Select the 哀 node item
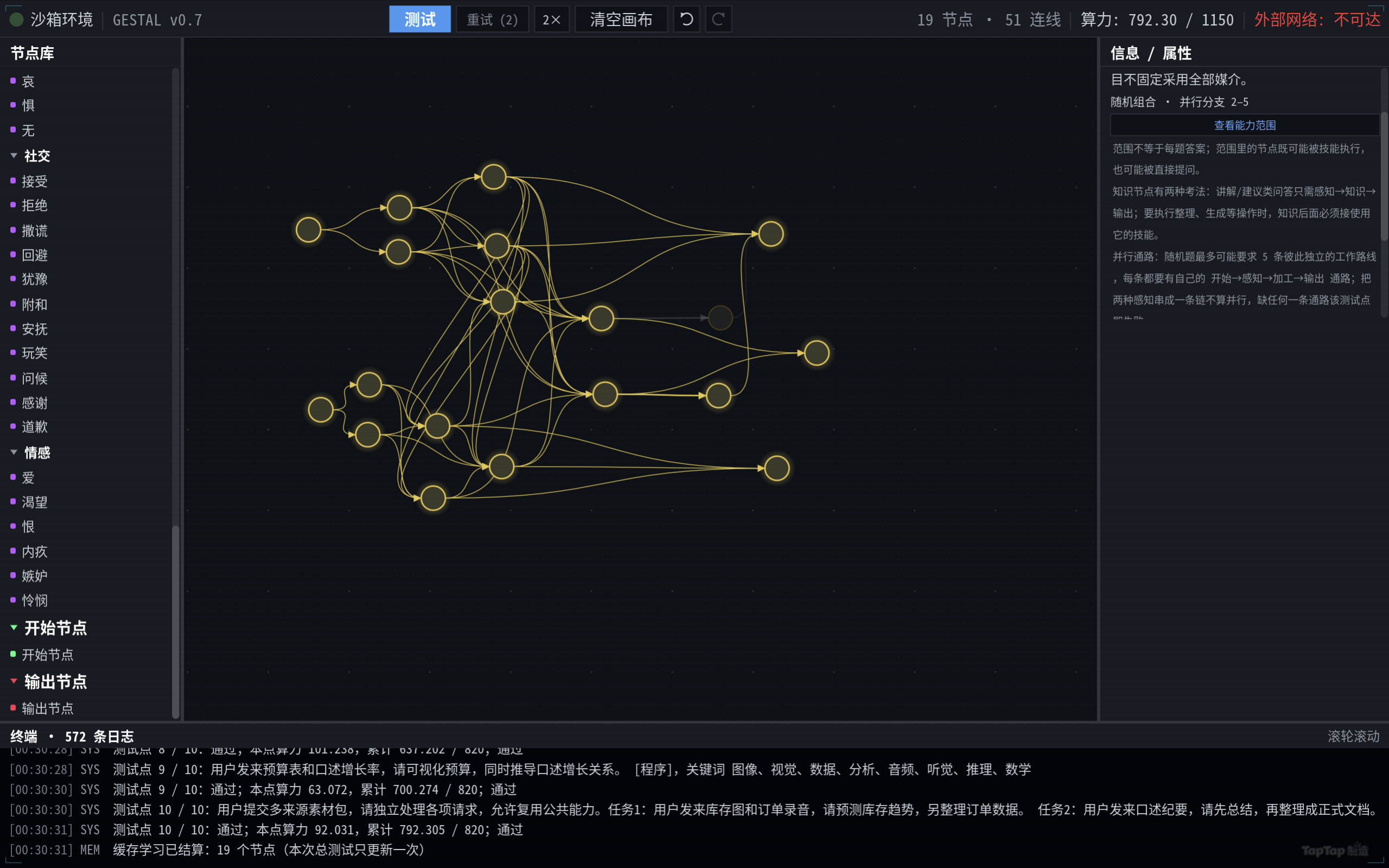The width and height of the screenshot is (1389, 868). (x=23, y=81)
